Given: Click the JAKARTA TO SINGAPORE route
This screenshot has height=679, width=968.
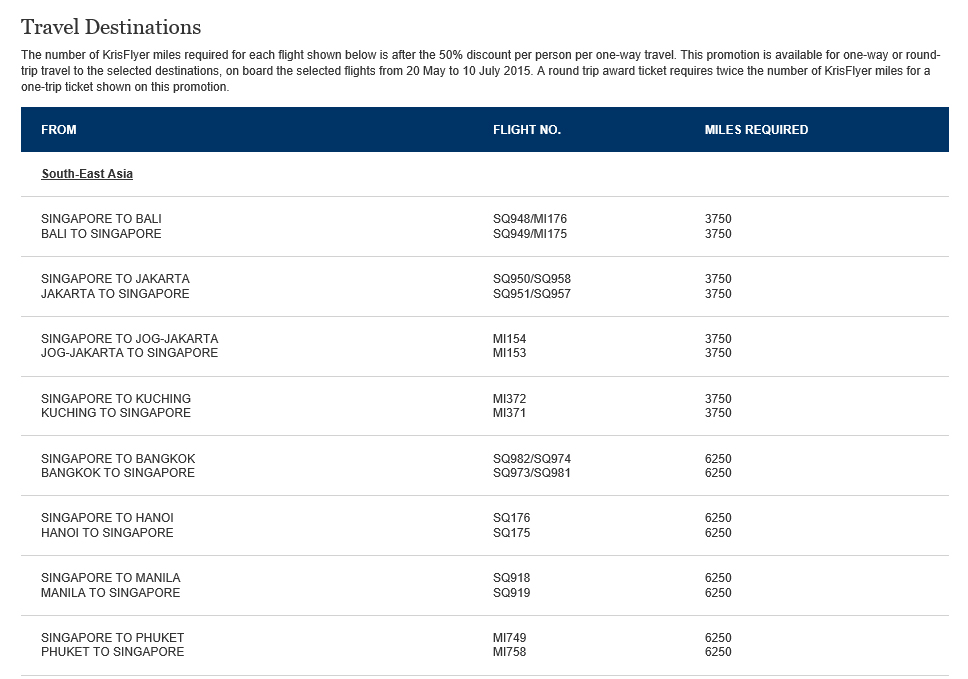Looking at the screenshot, I should pyautogui.click(x=115, y=294).
